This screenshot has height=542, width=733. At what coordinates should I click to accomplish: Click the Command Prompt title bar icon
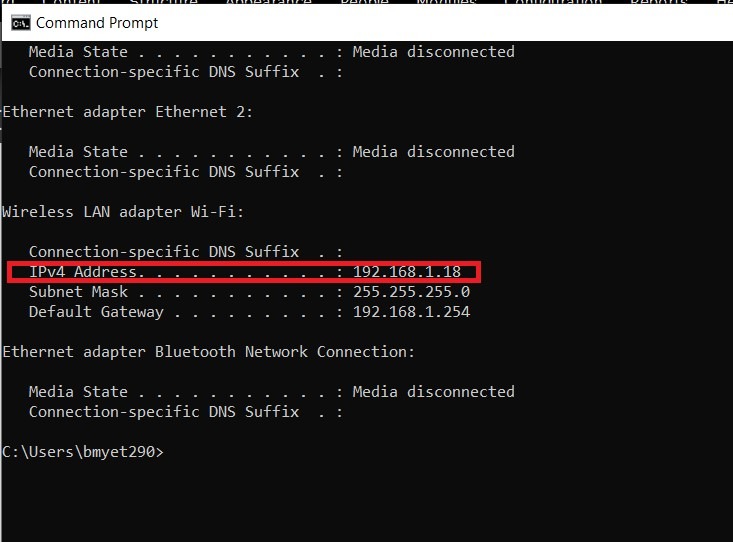pos(19,23)
